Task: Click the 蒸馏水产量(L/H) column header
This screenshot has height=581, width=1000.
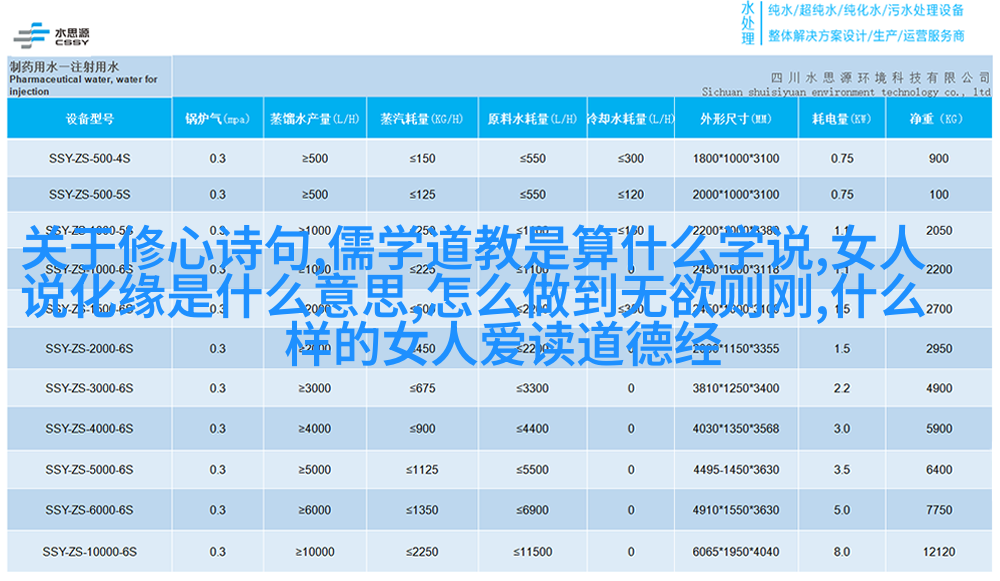Action: pos(315,119)
